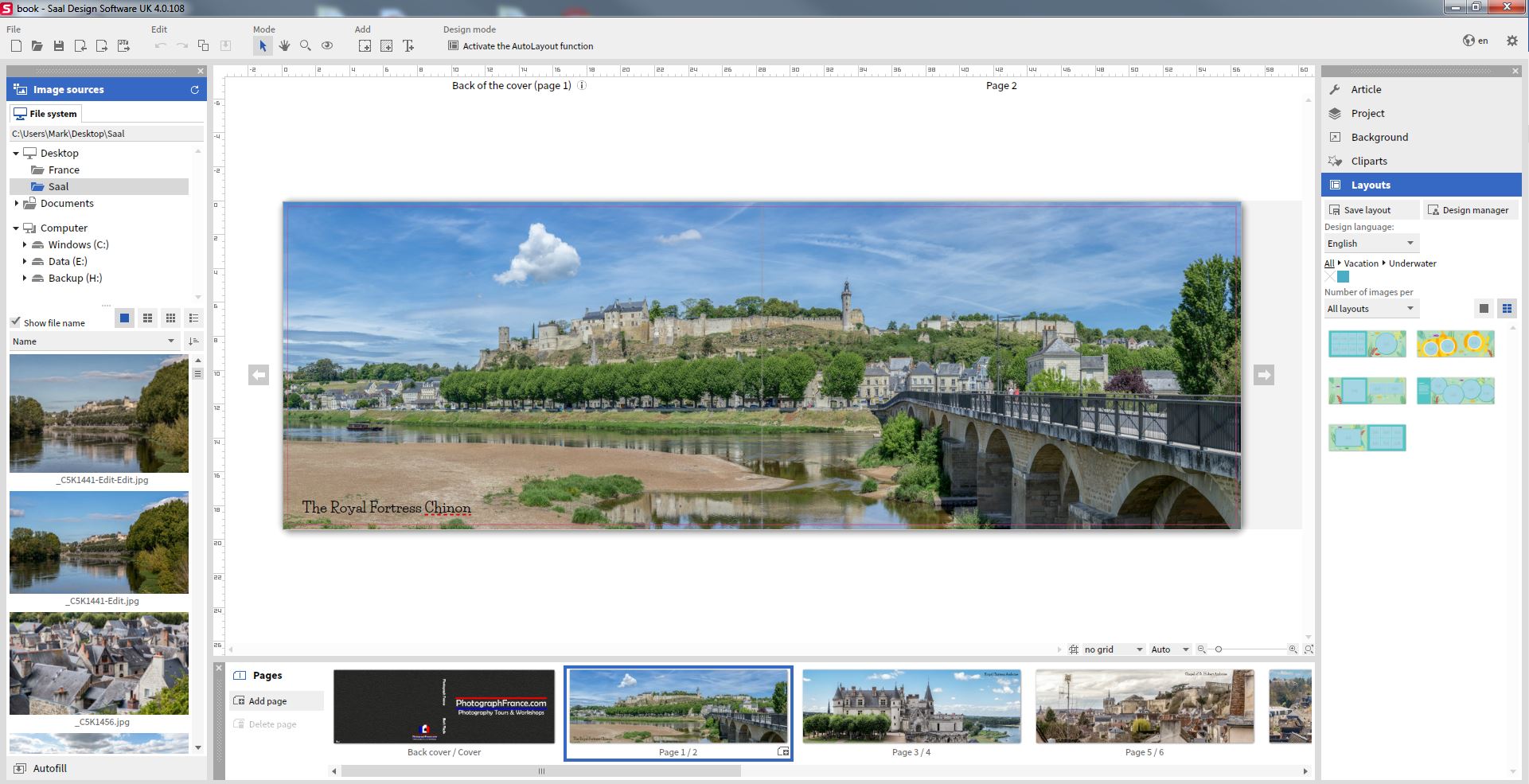This screenshot has width=1529, height=784.
Task: Click info icon next to cover title
Action: coord(582,86)
